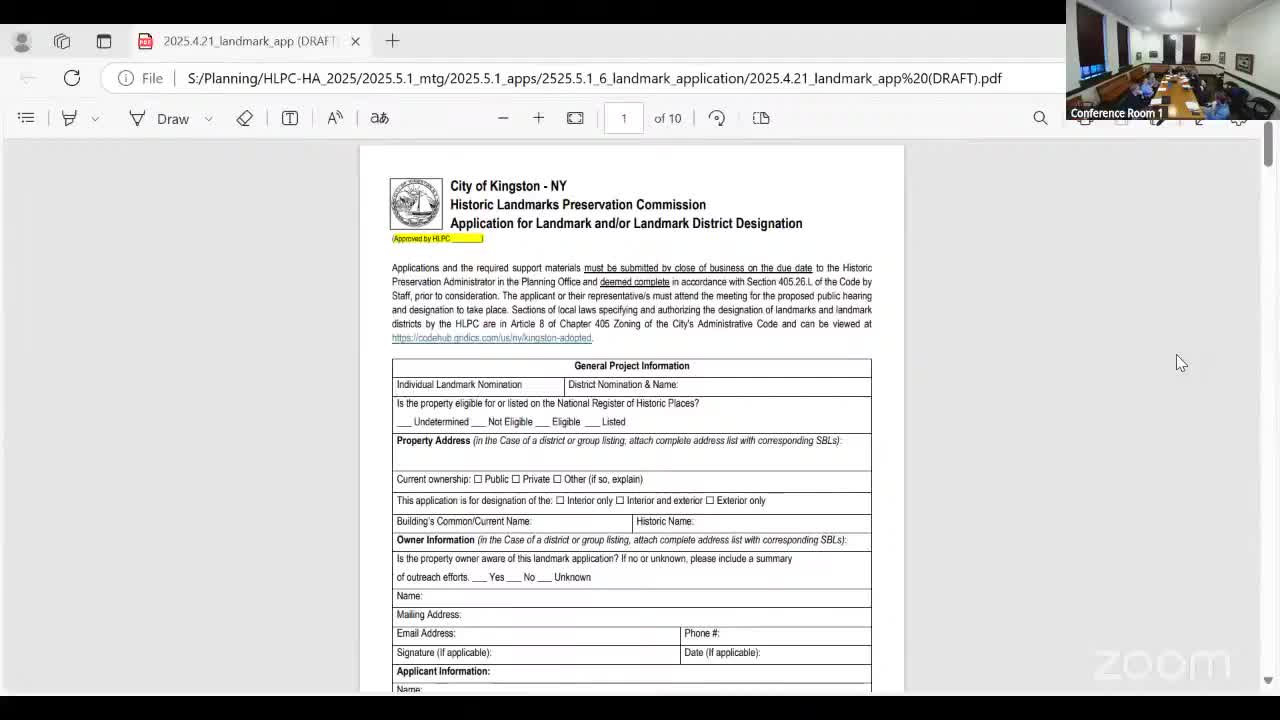Open search within the PDF
Viewport: 1280px width, 720px height.
tap(1040, 118)
